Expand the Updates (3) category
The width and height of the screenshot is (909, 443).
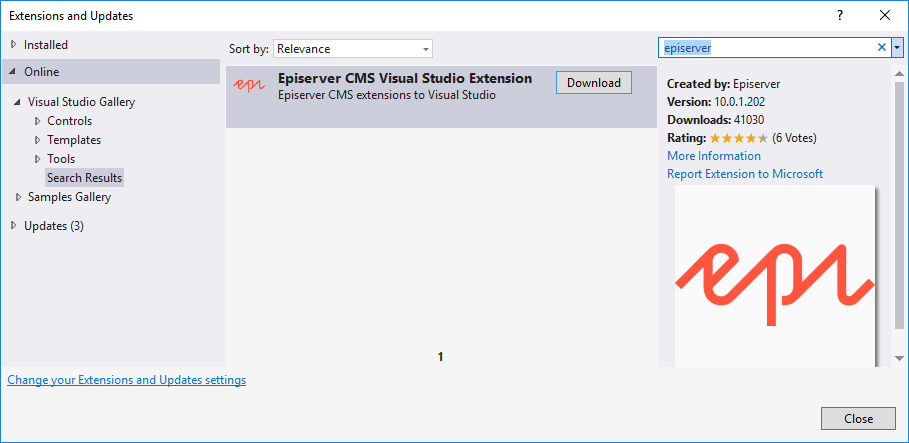click(x=13, y=226)
